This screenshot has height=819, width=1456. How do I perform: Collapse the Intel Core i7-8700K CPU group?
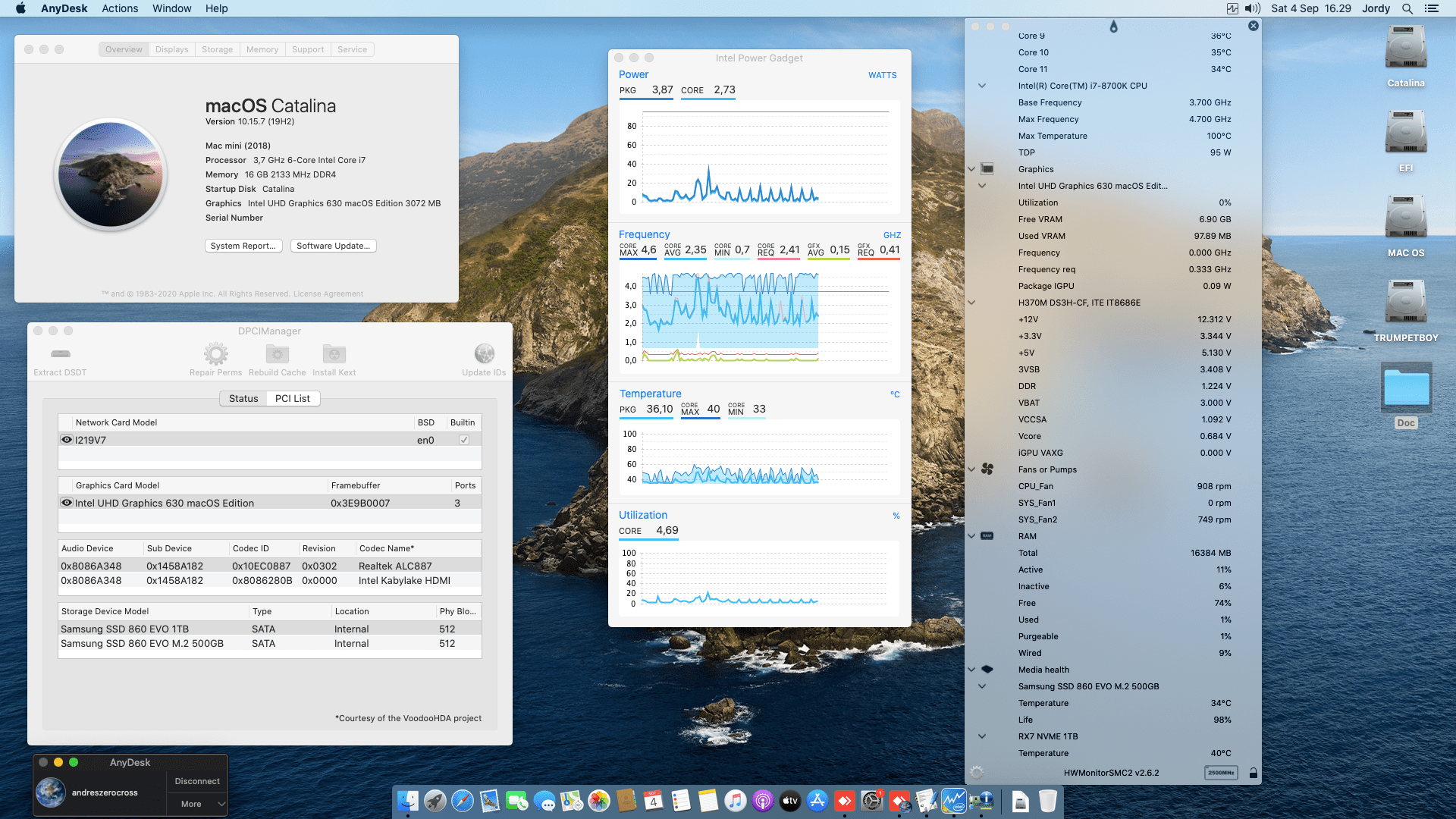[x=982, y=86]
